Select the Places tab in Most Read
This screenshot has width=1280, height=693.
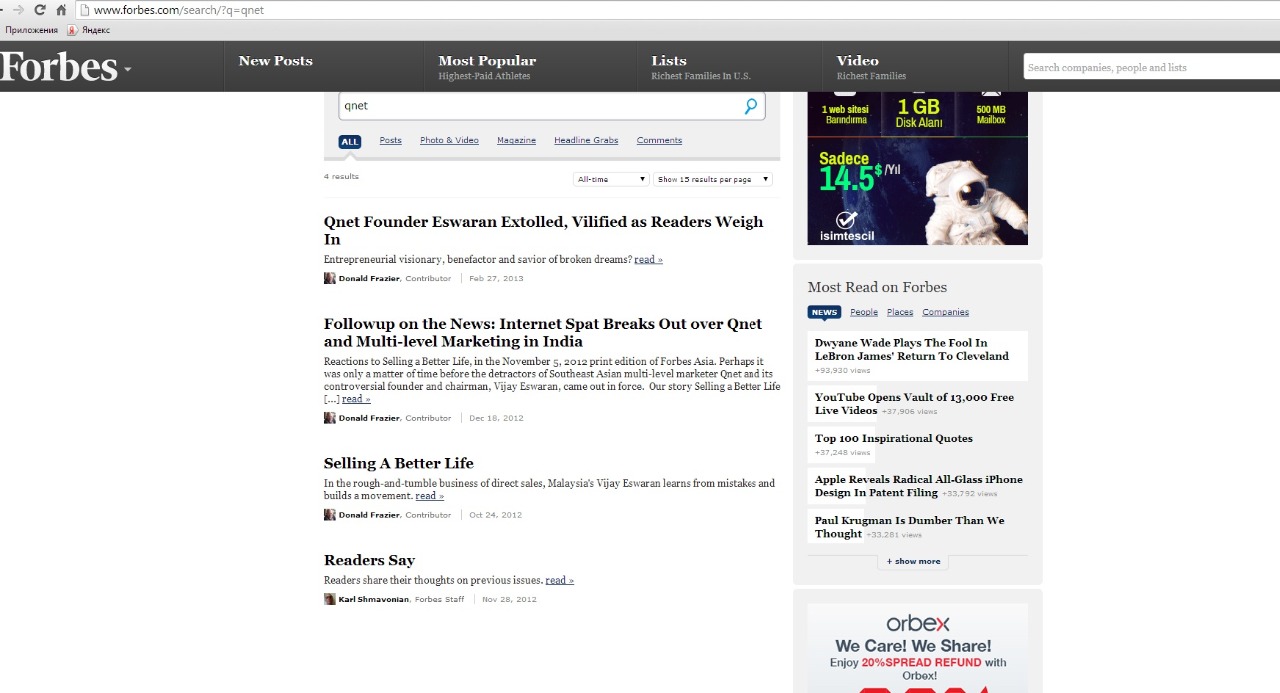pyautogui.click(x=900, y=312)
